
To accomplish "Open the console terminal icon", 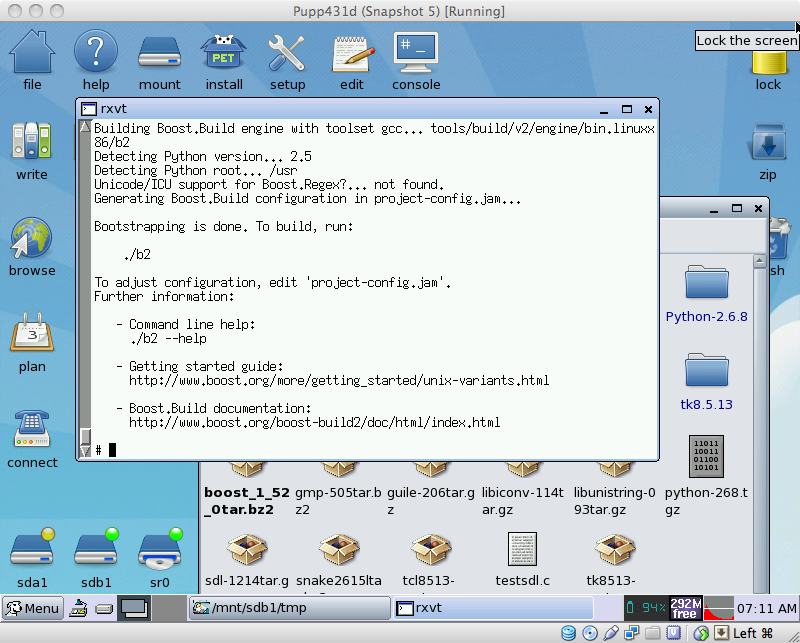I will pos(416,58).
